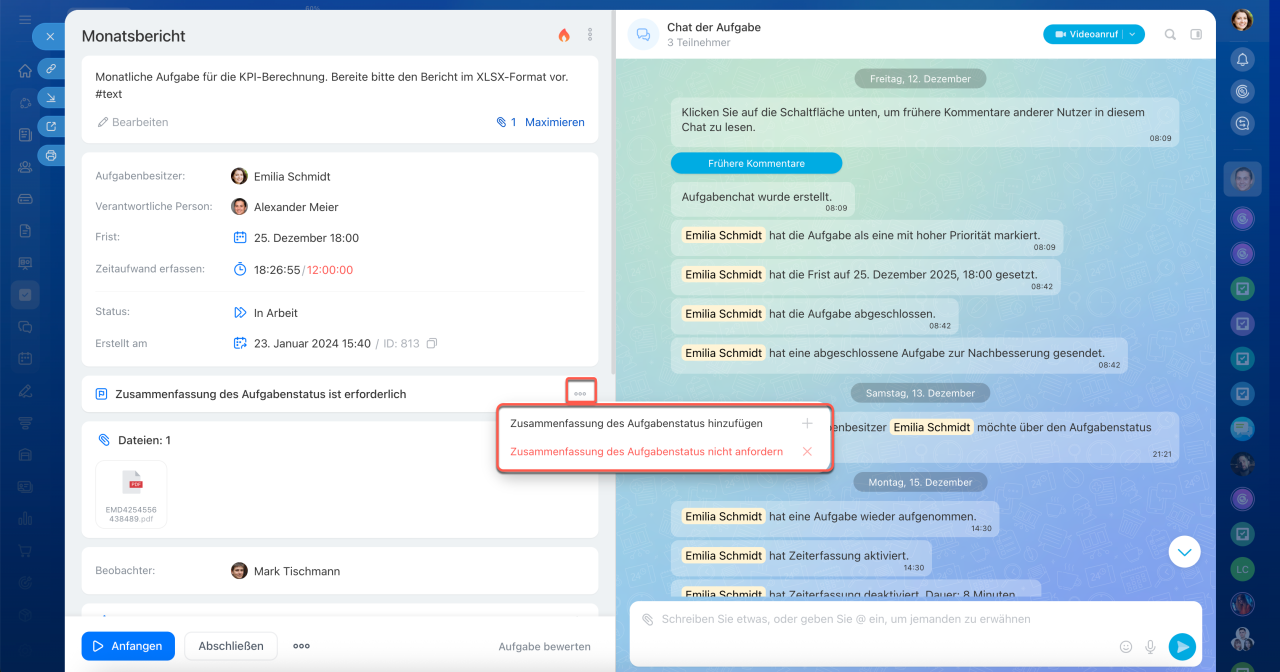Open the bar chart analytics sidebar icon

click(x=25, y=519)
